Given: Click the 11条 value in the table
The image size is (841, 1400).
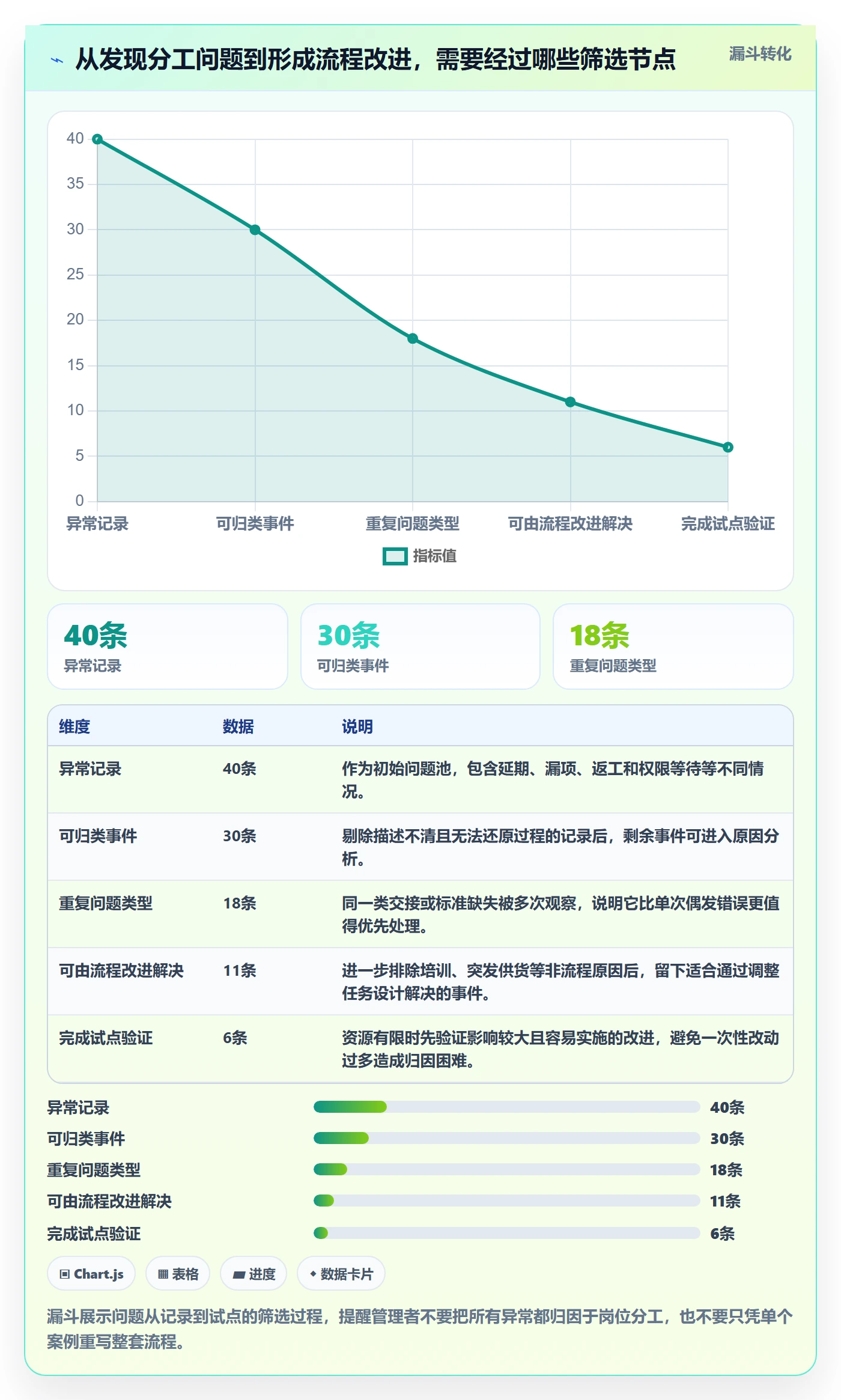Looking at the screenshot, I should (240, 970).
